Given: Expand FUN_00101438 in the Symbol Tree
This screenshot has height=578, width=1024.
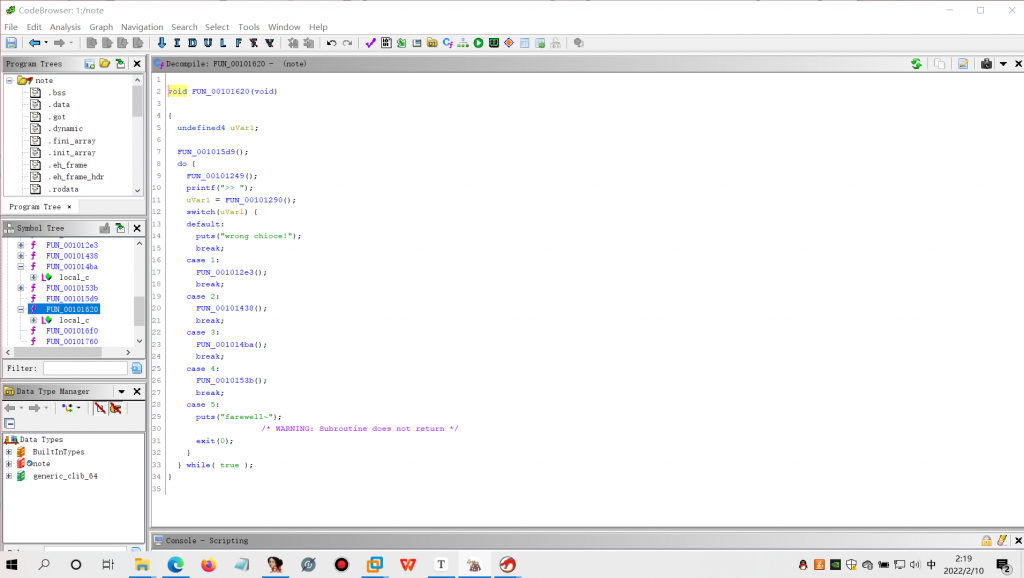Looking at the screenshot, I should [21, 256].
